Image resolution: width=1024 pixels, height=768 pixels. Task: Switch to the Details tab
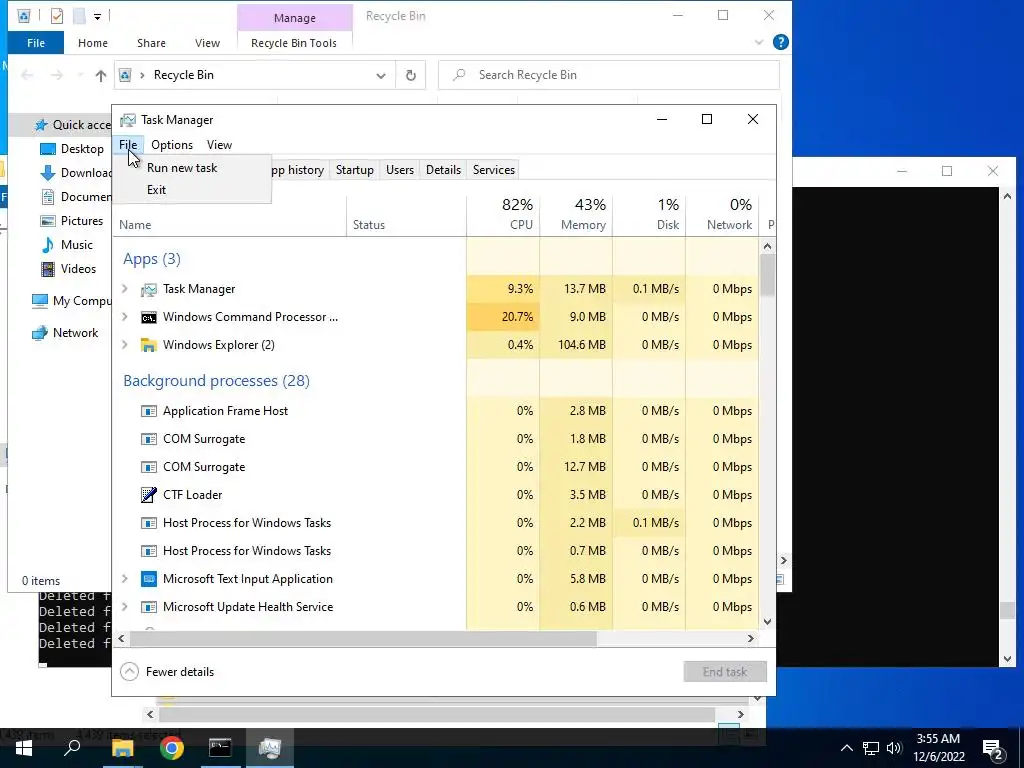tap(443, 170)
